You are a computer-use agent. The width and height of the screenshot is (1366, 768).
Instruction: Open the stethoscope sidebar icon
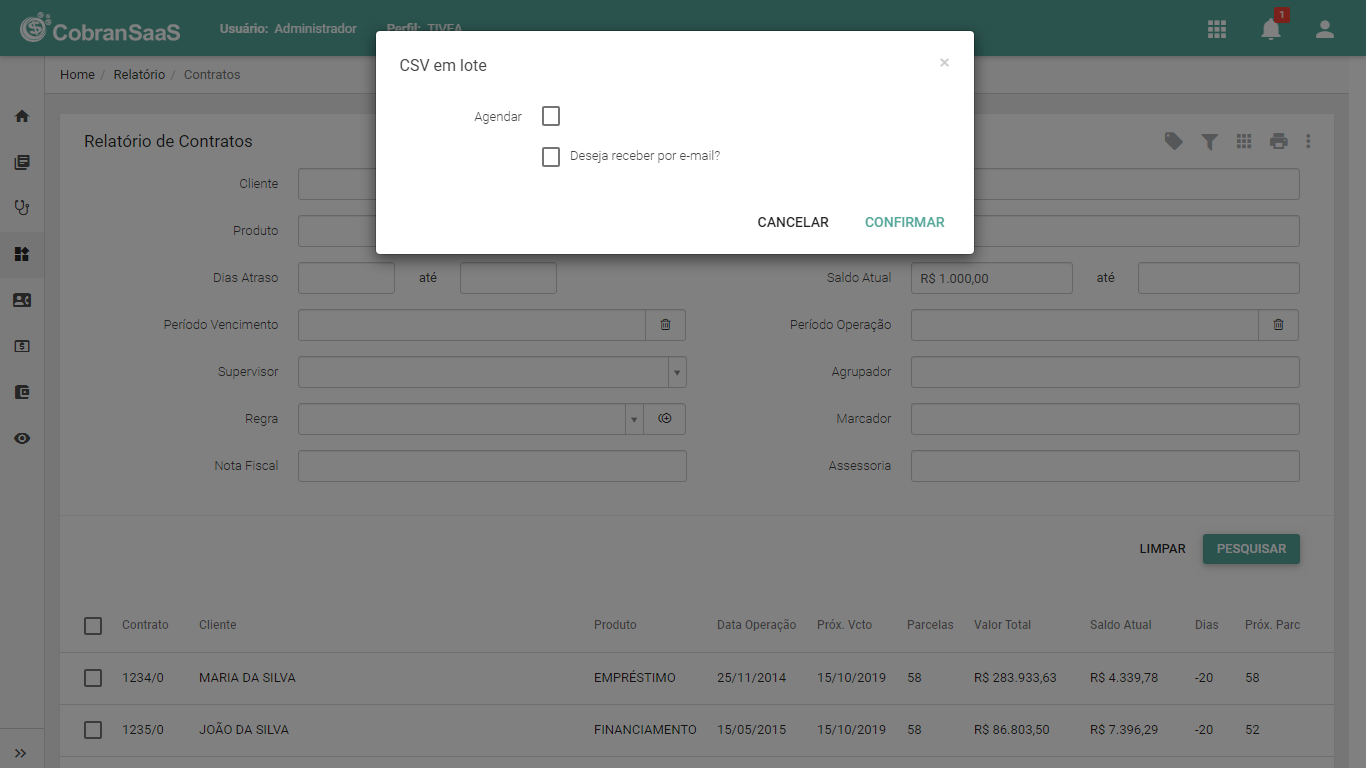pos(22,208)
